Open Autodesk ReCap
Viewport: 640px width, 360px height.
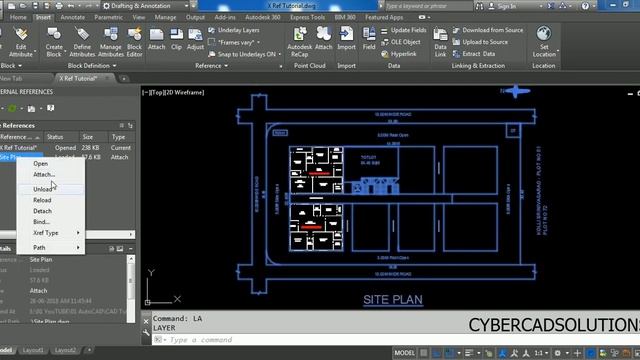click(300, 42)
